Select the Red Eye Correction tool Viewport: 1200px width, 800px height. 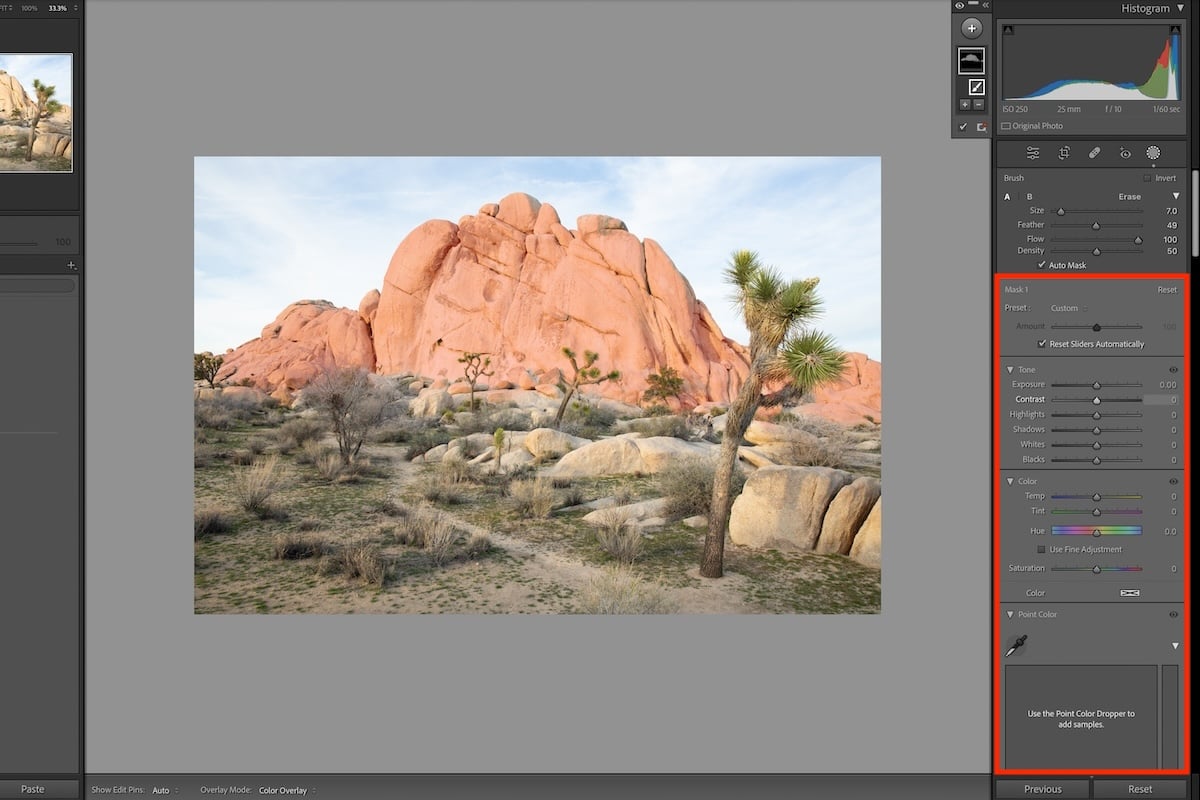coord(1124,152)
